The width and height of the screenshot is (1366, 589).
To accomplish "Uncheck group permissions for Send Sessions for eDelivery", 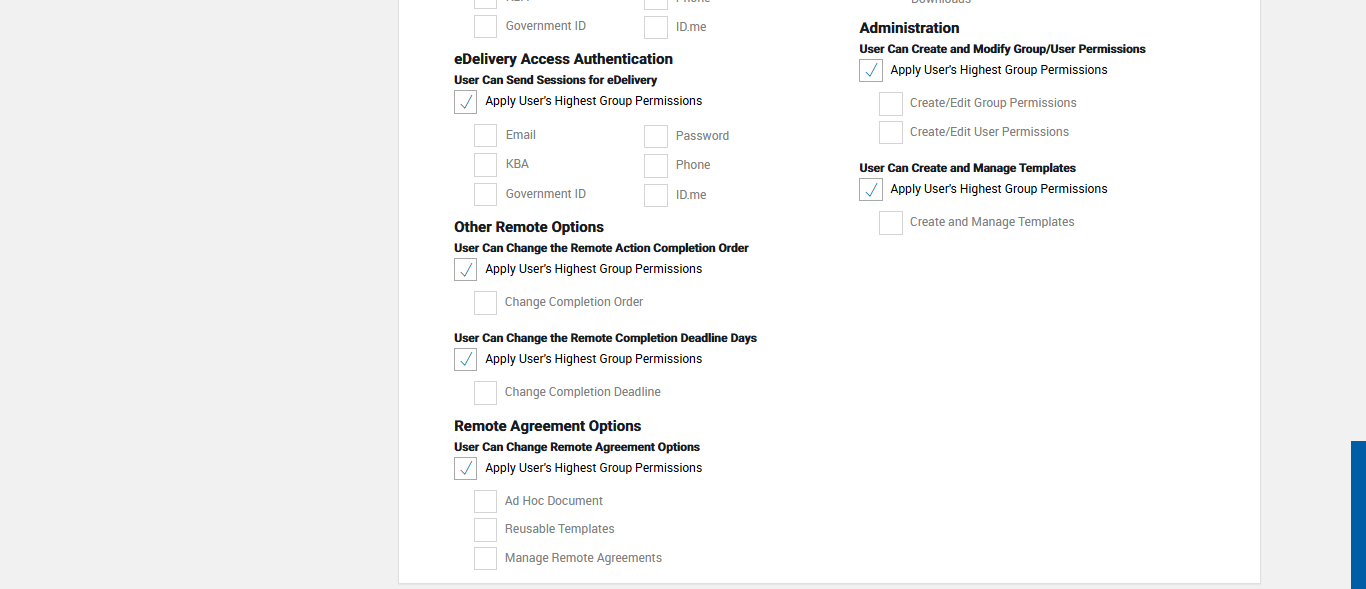I will (465, 102).
